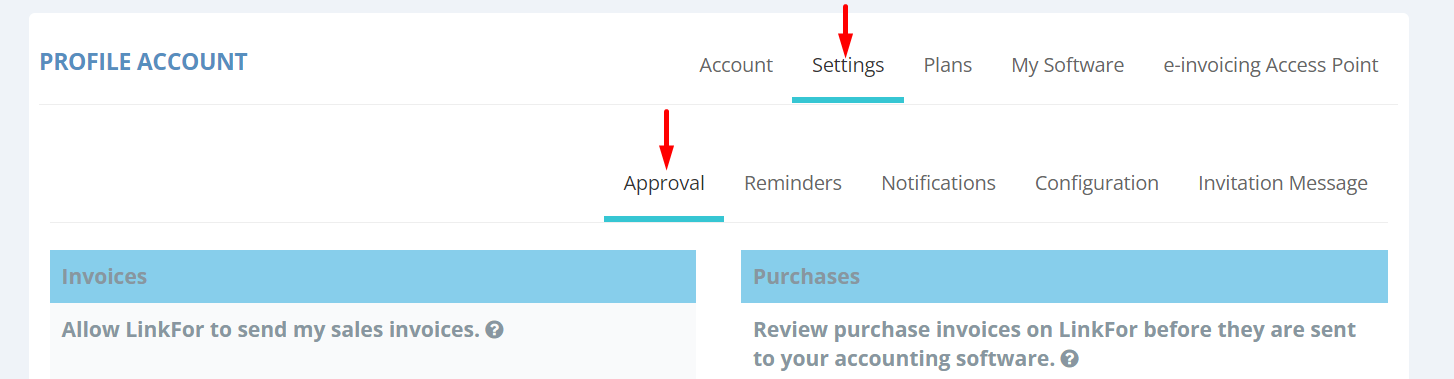Click the Review purchase invoices label
This screenshot has height=379, width=1454.
1054,343
